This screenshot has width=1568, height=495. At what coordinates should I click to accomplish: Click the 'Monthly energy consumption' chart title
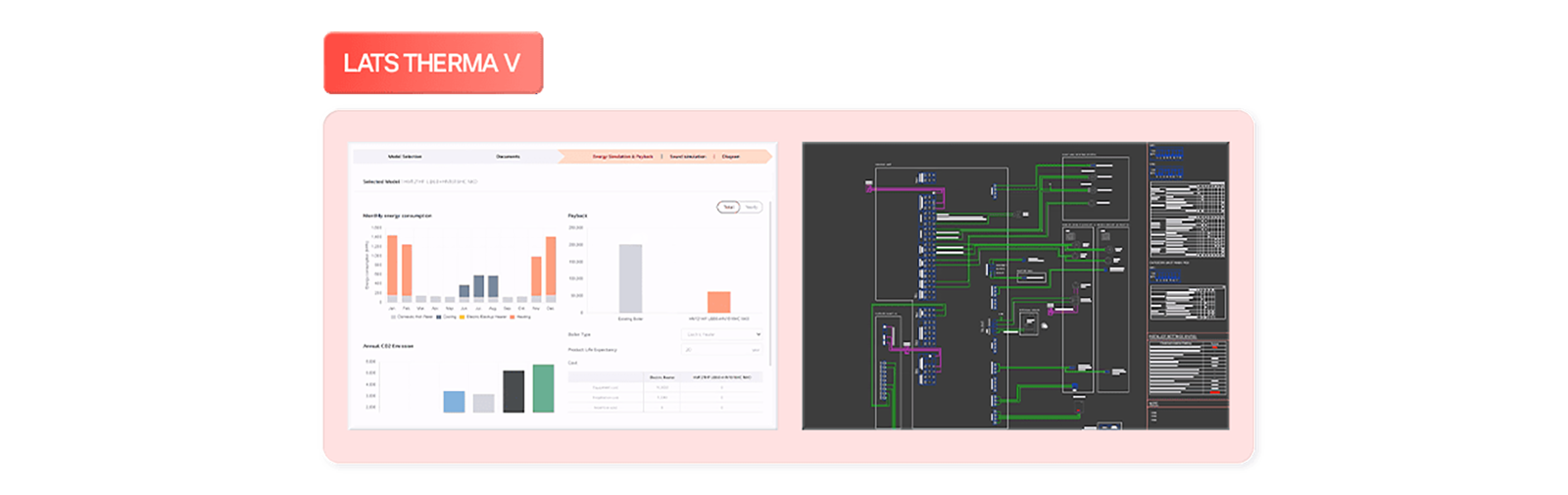397,216
